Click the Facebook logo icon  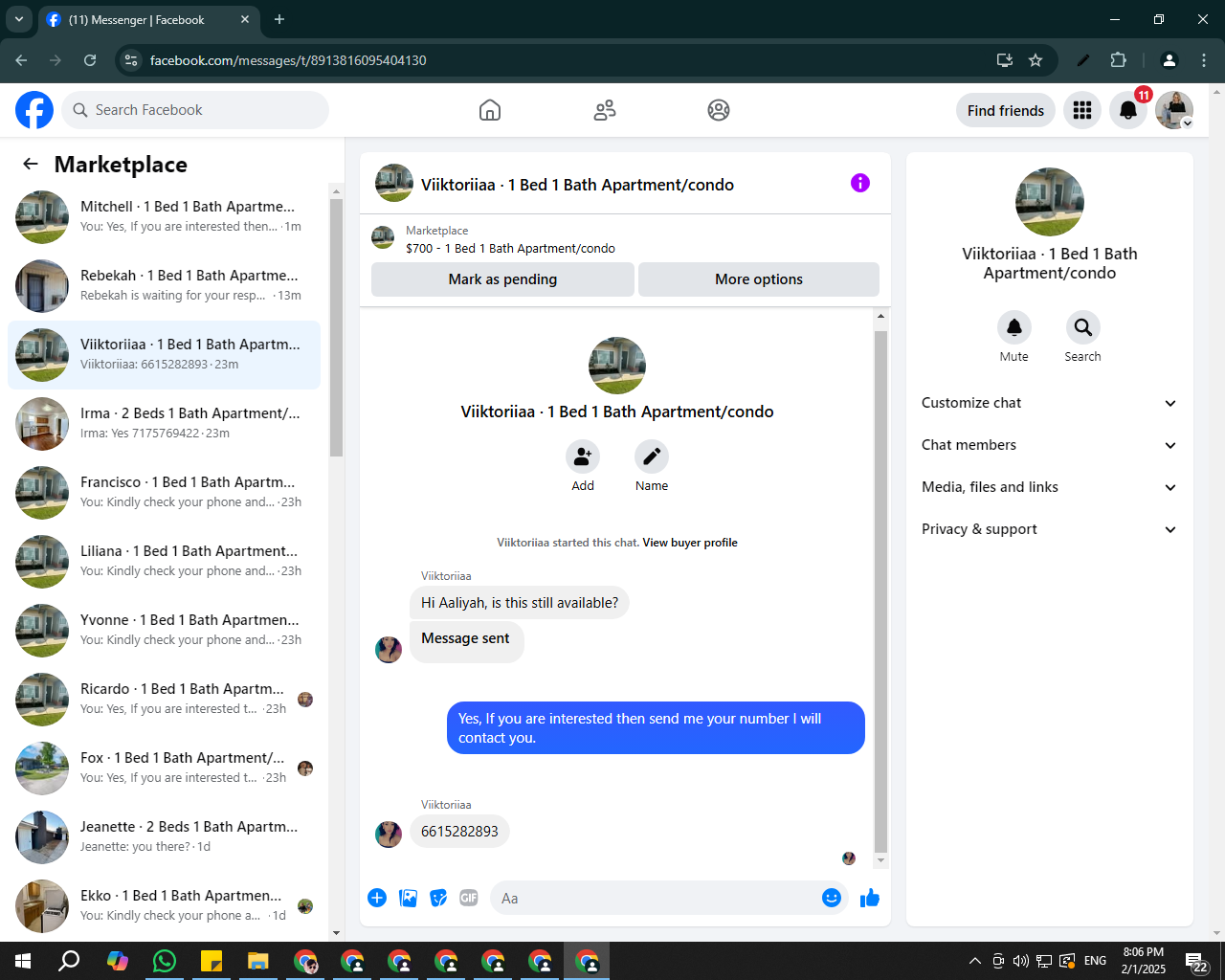pos(34,110)
